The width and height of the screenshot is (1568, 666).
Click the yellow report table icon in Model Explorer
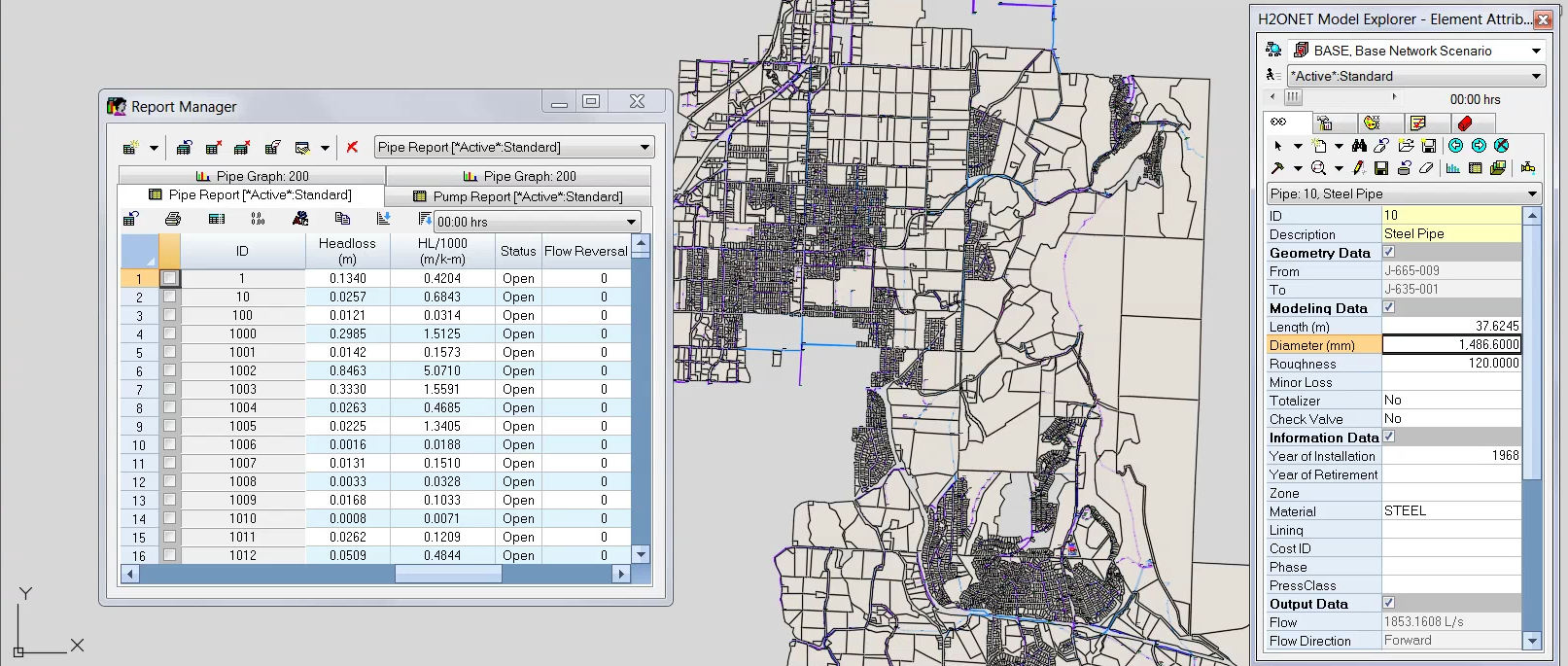(1476, 168)
